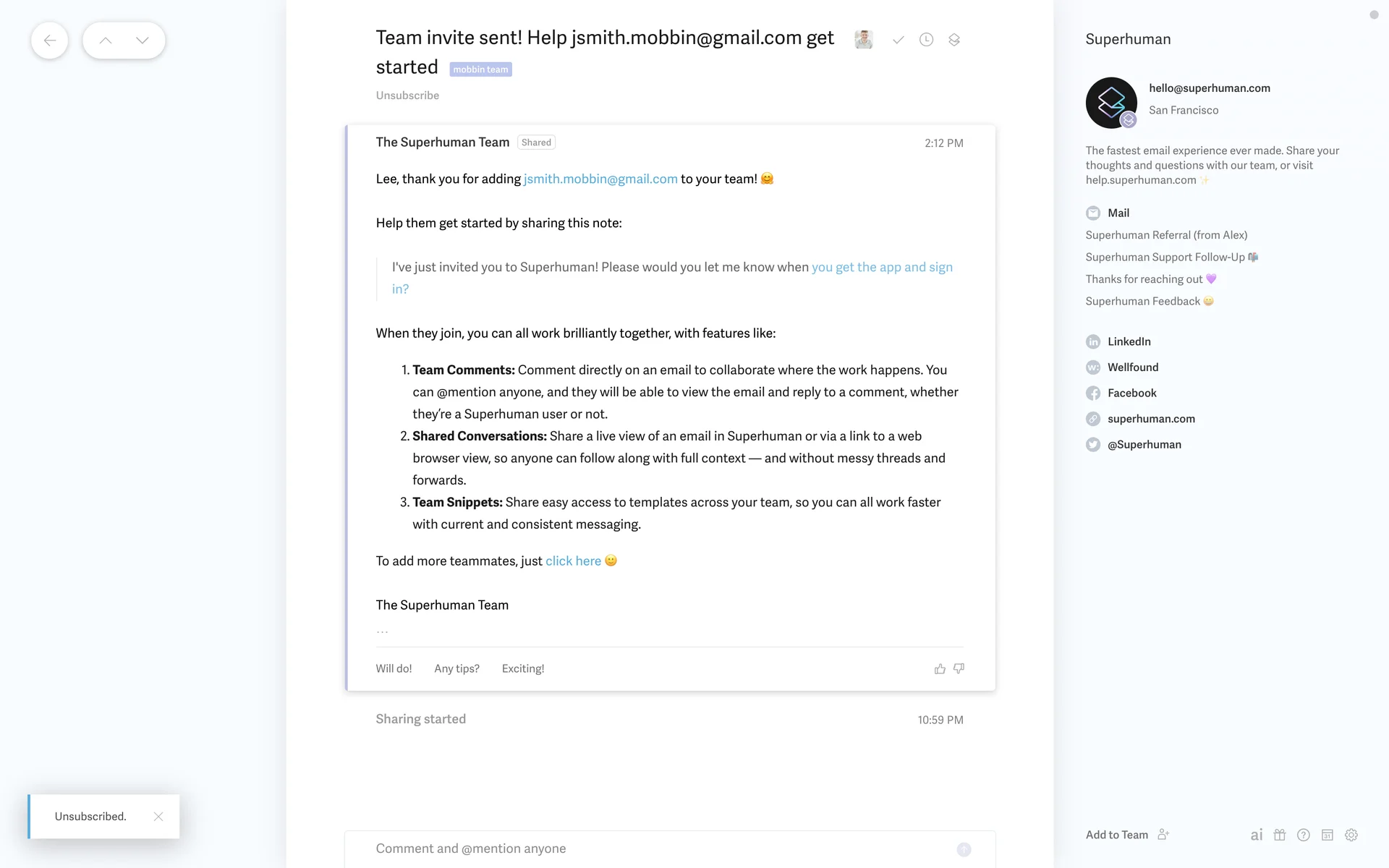The image size is (1389, 868).
Task: Give thumbs up on suggested replies
Action: point(940,668)
